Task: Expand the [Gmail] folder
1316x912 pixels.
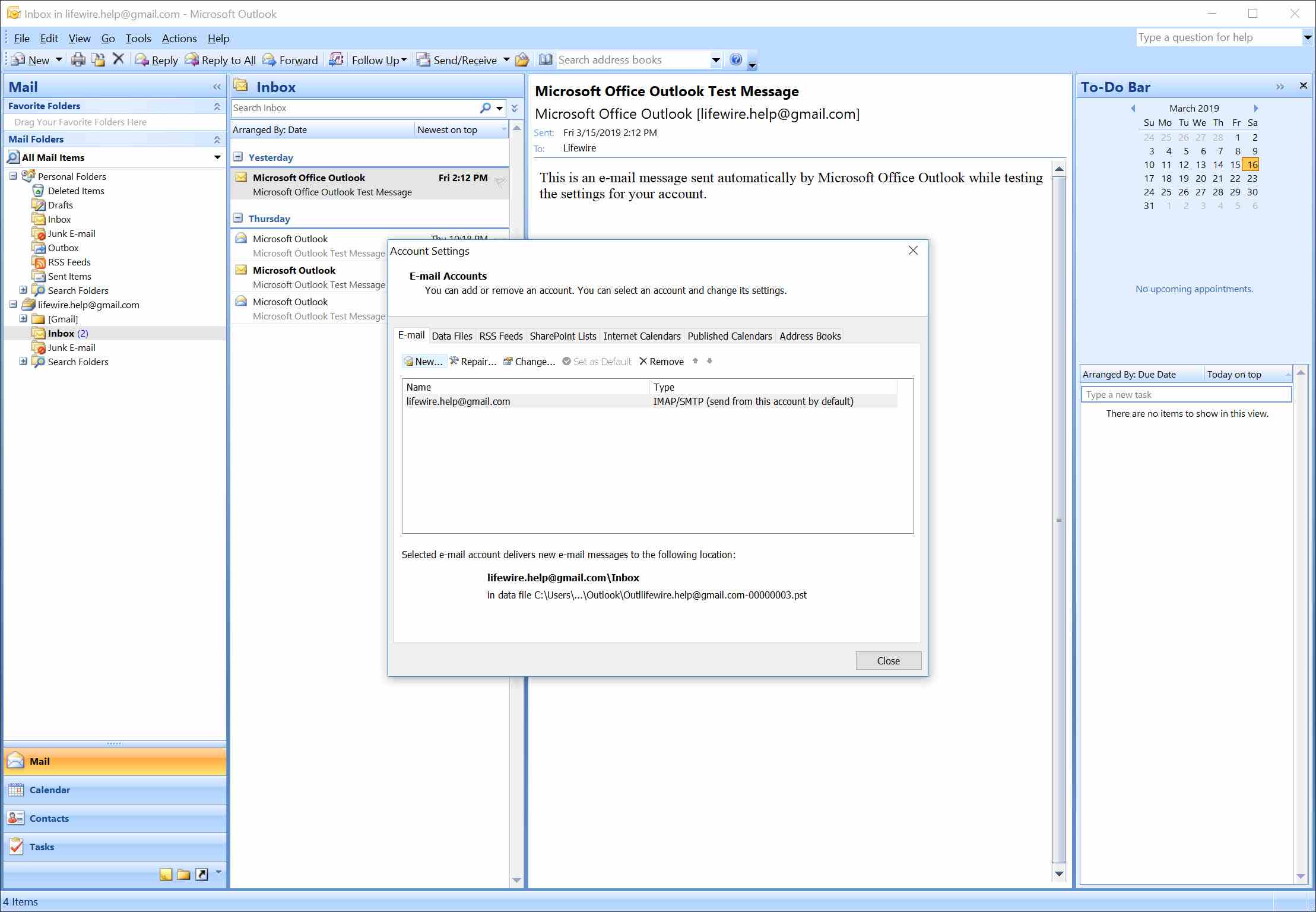Action: pyautogui.click(x=23, y=318)
